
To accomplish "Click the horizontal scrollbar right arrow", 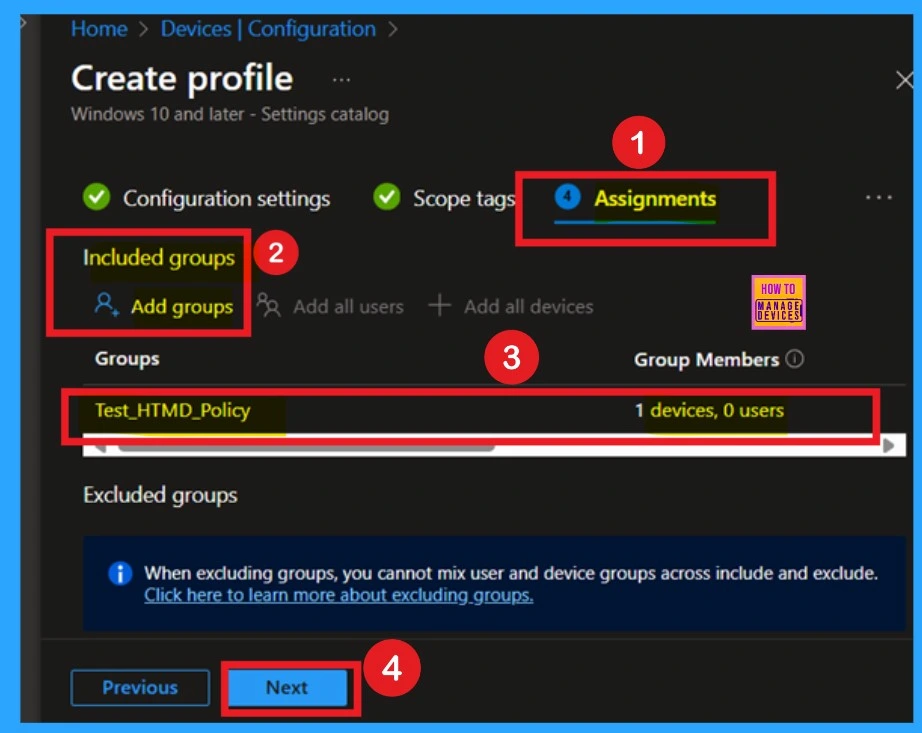I will coord(889,446).
